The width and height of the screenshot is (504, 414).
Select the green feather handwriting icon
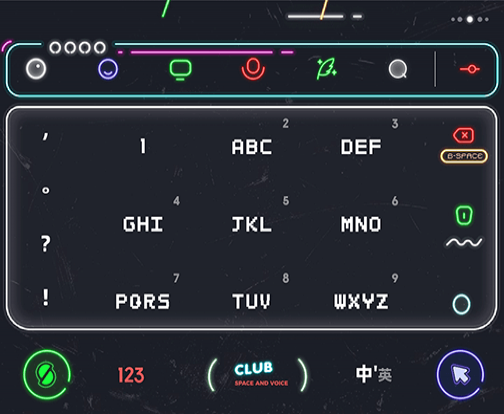click(x=326, y=69)
